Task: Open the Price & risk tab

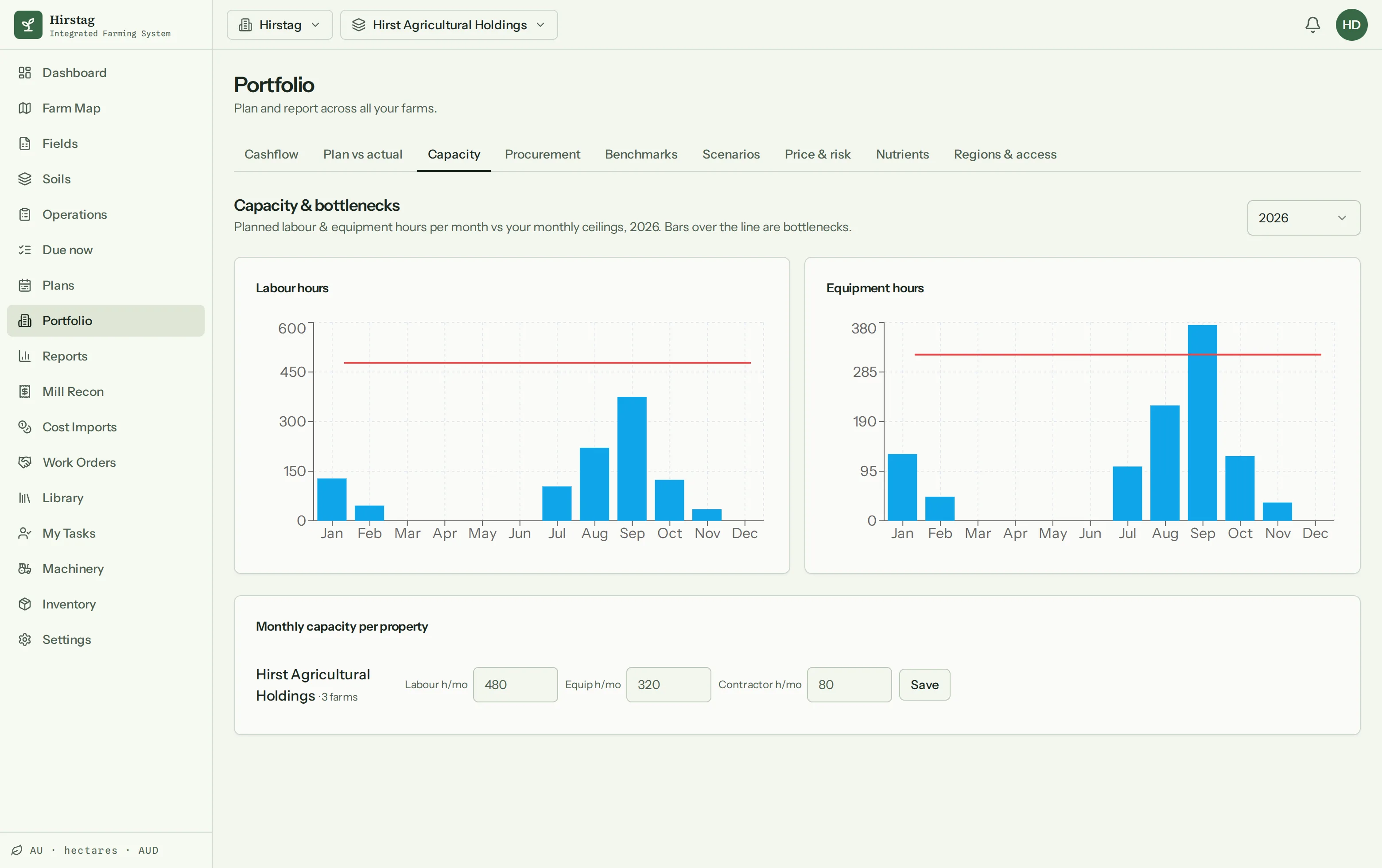Action: [818, 154]
